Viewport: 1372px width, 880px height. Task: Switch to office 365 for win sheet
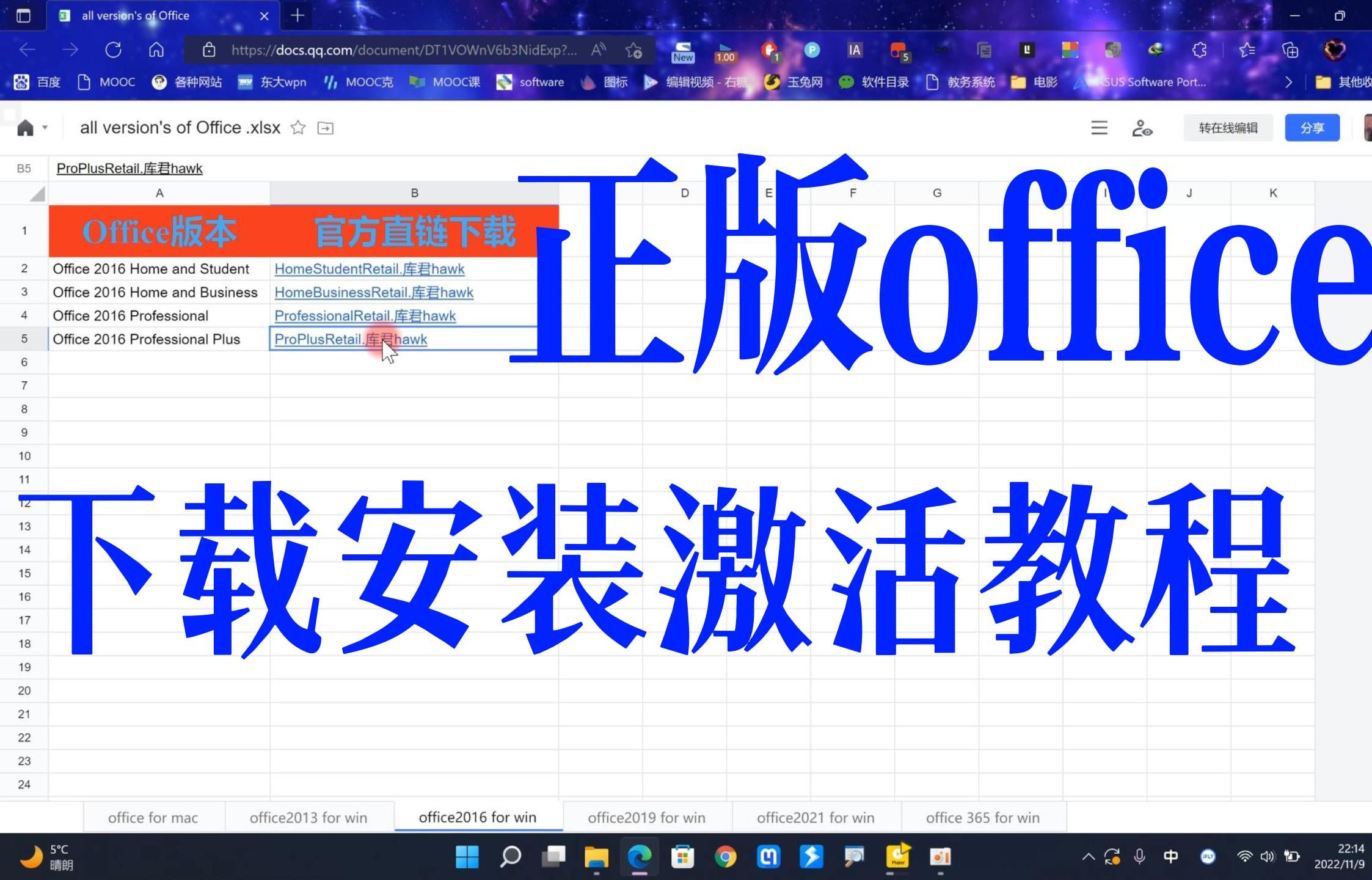pyautogui.click(x=983, y=818)
